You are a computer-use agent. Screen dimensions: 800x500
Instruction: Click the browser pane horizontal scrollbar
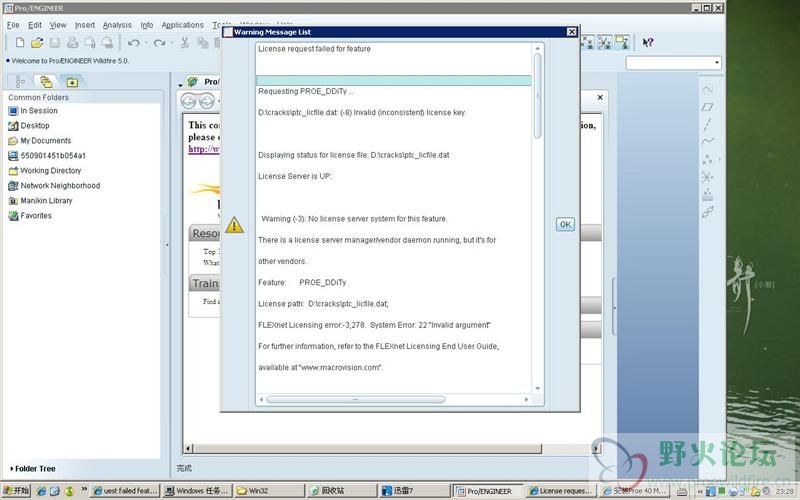pos(367,448)
